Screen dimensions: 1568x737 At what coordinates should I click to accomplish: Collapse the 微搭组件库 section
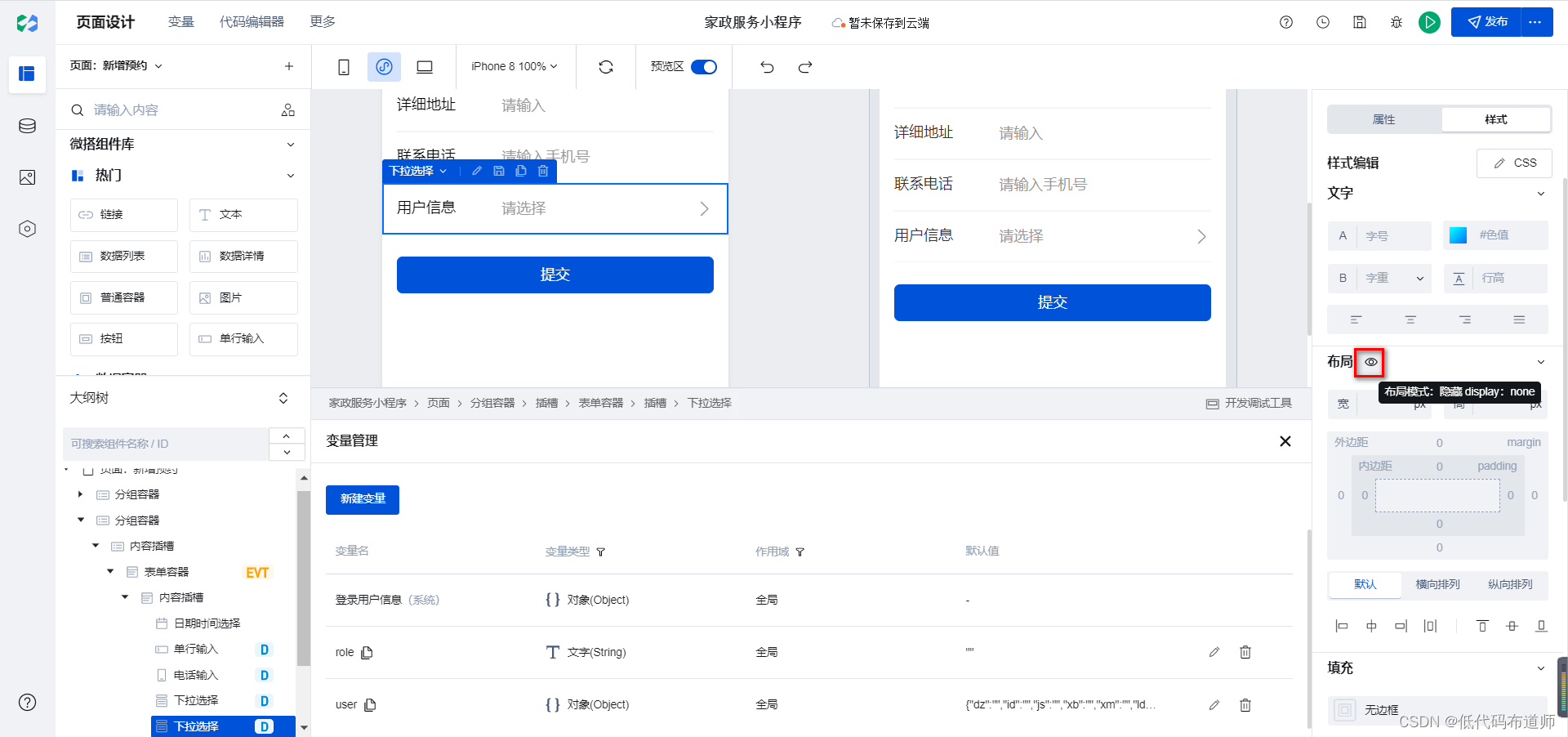coord(290,145)
